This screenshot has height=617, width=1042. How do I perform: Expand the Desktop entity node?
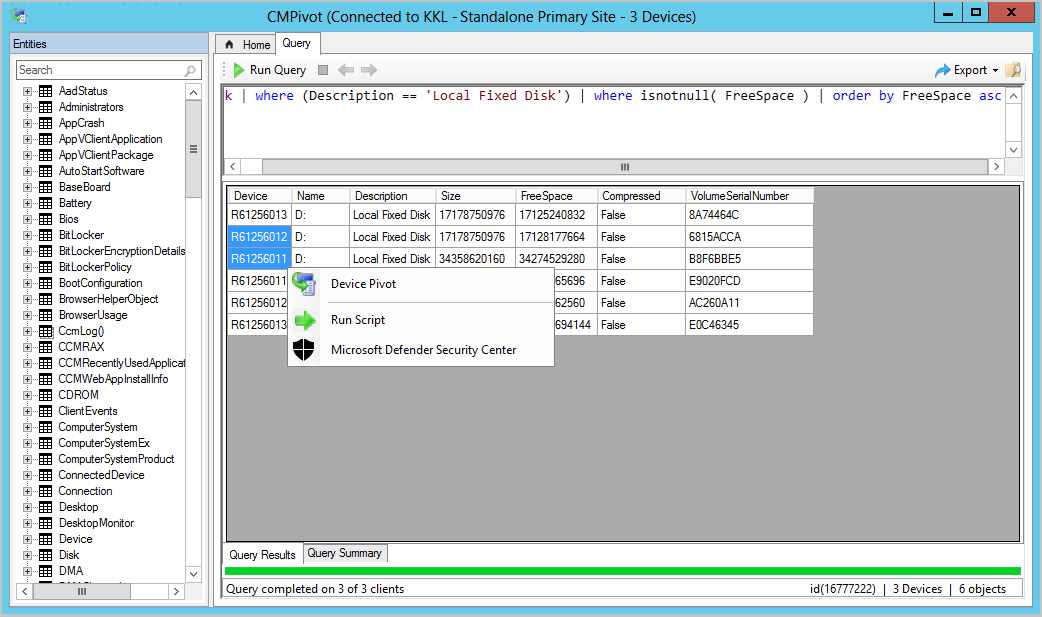(x=27, y=507)
